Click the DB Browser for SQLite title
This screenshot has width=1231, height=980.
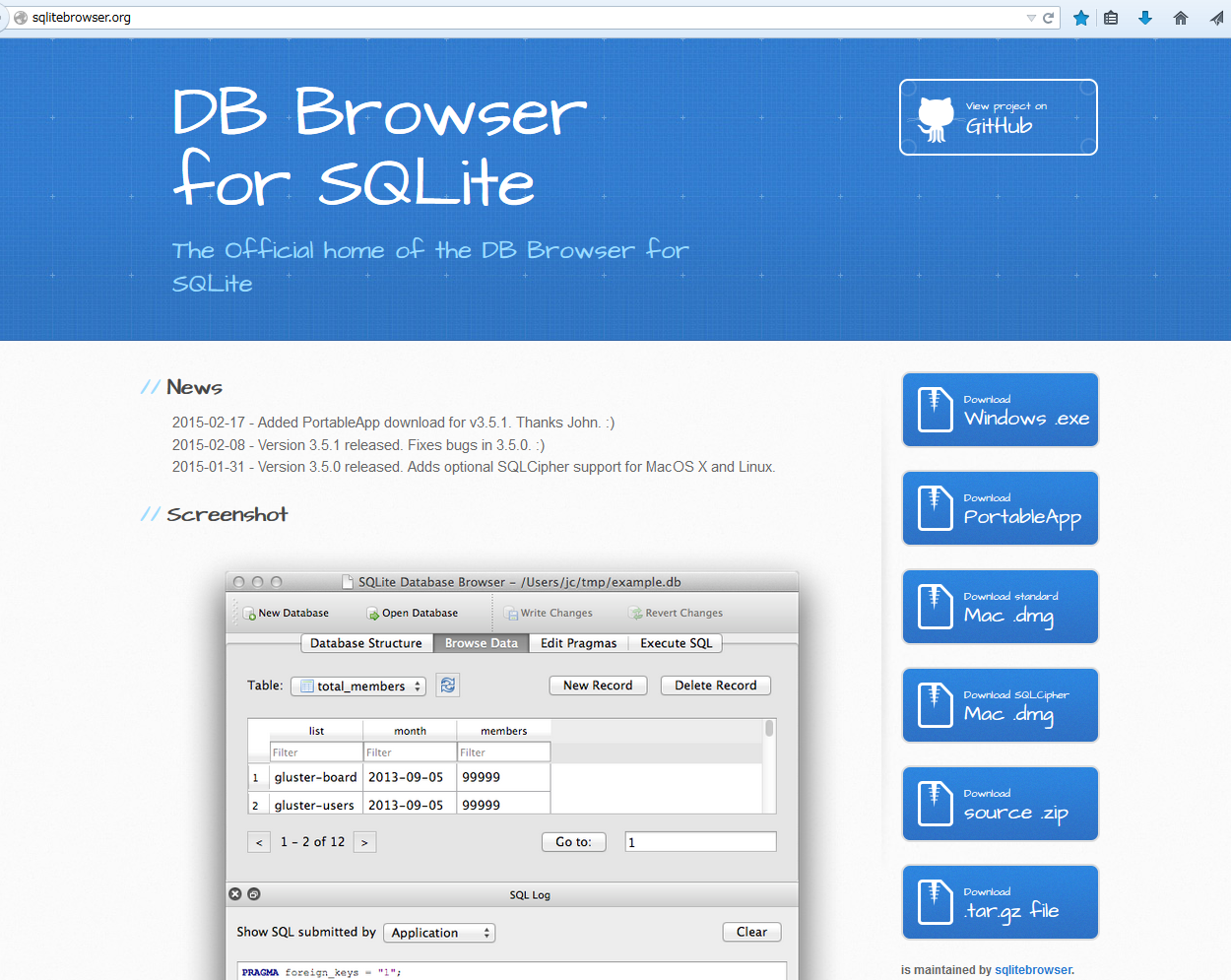coord(380,146)
